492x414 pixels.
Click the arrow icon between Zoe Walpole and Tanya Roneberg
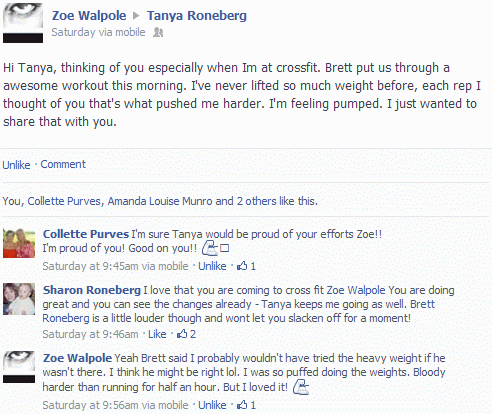tap(136, 15)
